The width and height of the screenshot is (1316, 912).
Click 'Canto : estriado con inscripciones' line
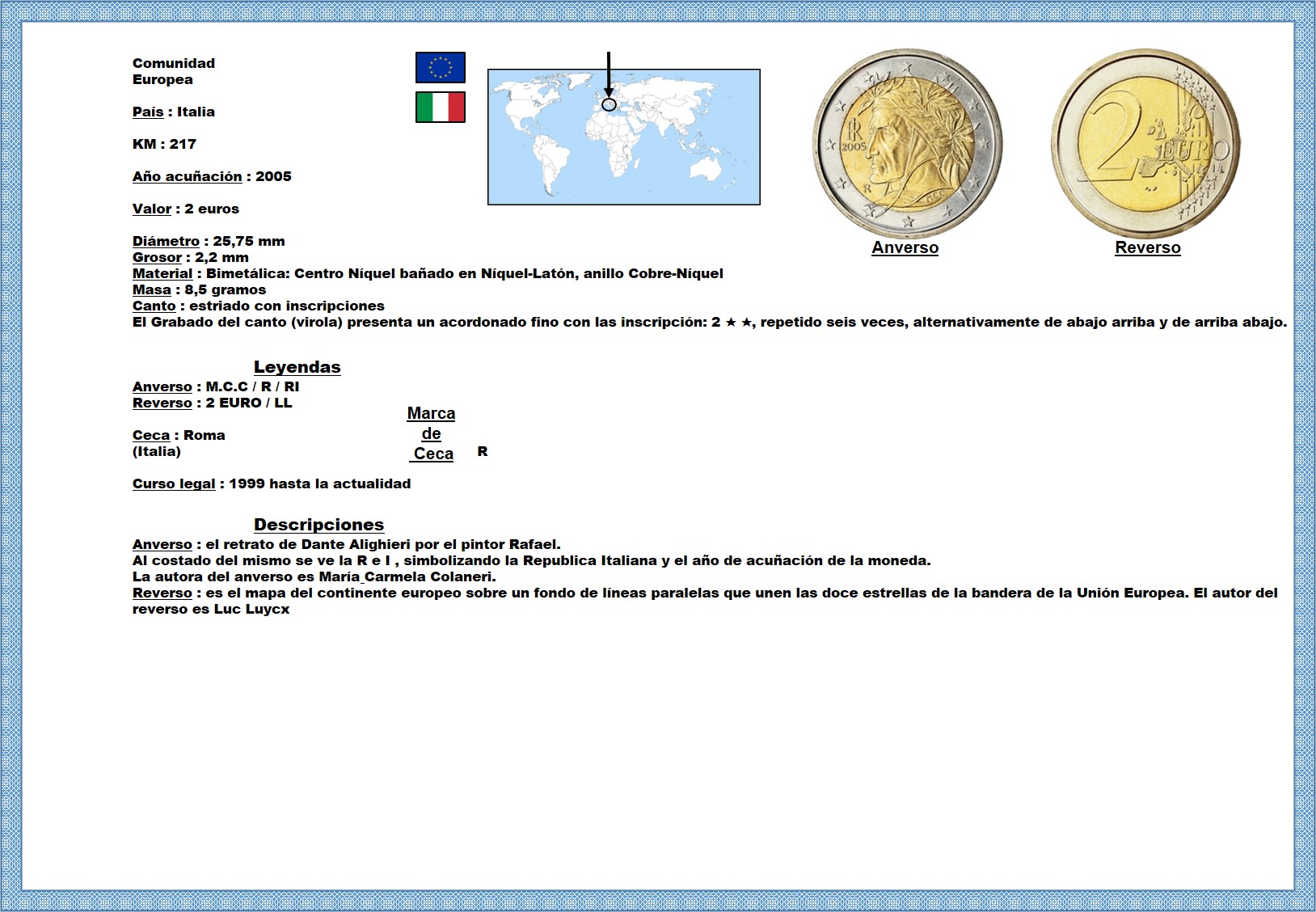[259, 306]
